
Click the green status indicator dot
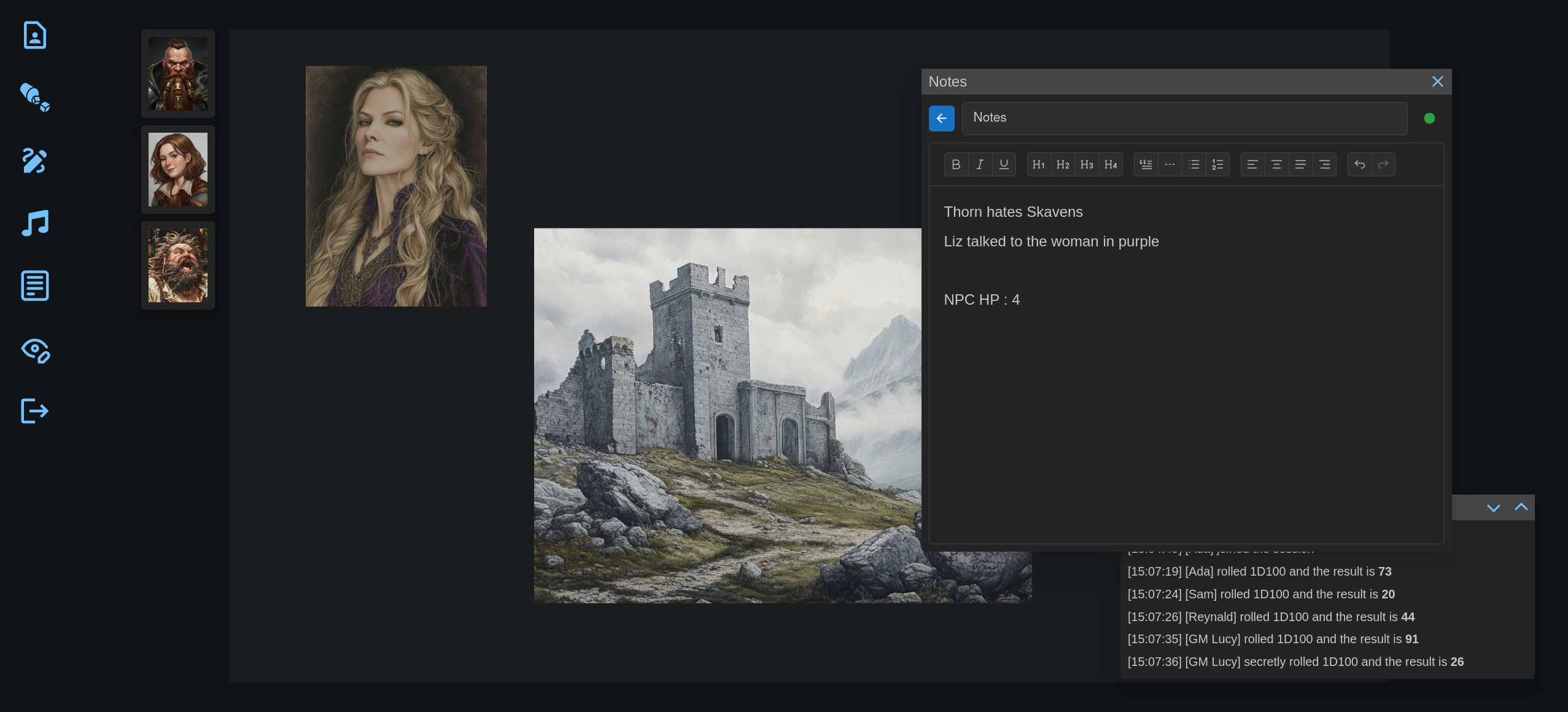pyautogui.click(x=1429, y=118)
